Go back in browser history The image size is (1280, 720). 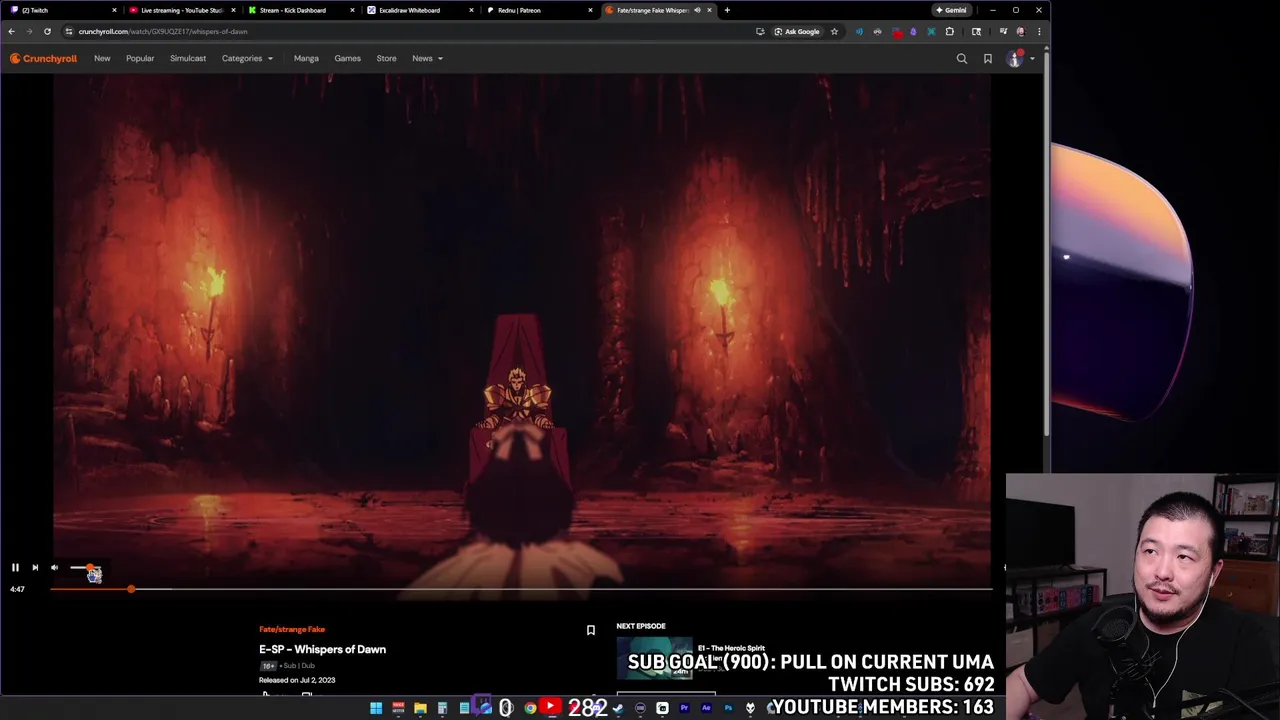tap(11, 31)
